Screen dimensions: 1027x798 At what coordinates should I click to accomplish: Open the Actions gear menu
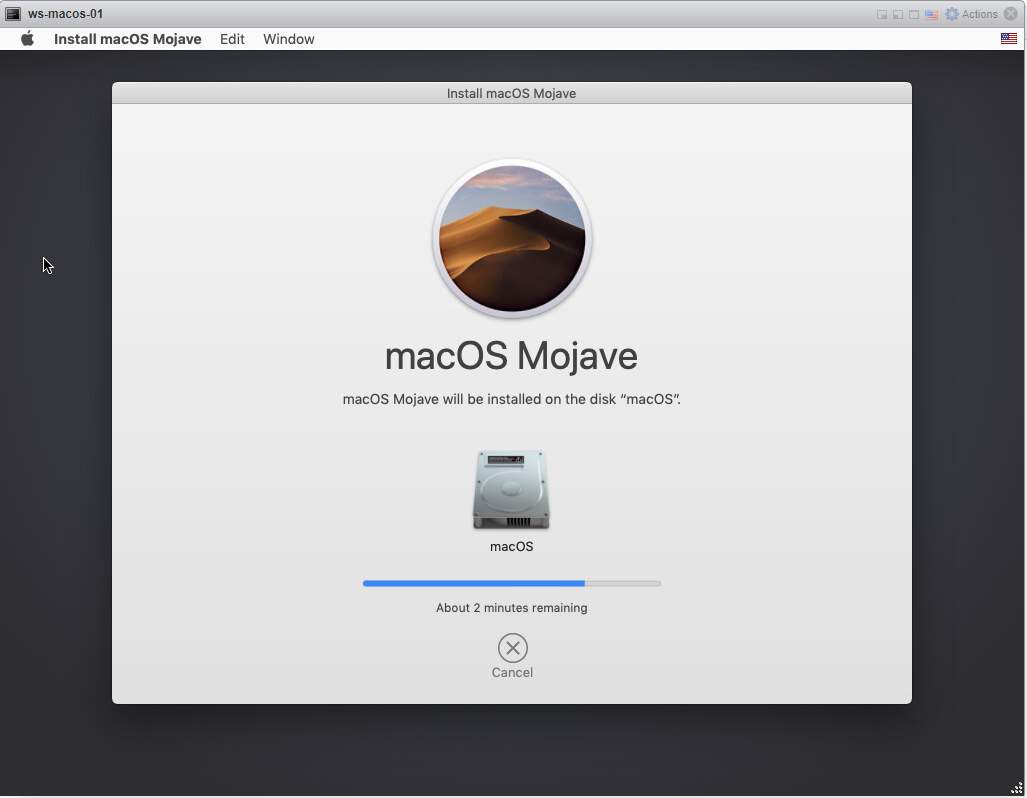point(971,14)
